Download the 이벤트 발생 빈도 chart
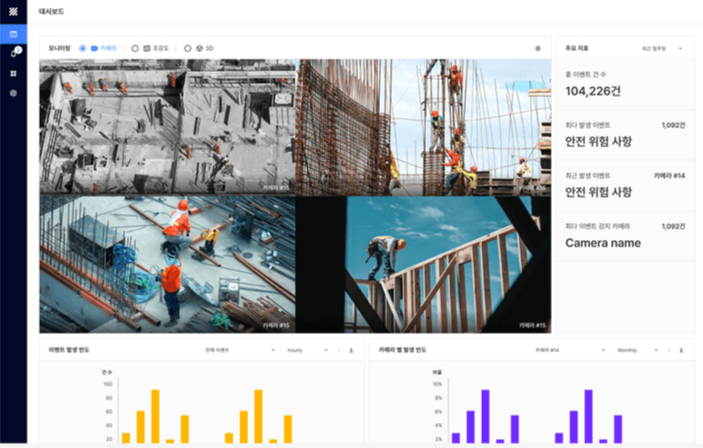The width and height of the screenshot is (703, 448). pos(351,350)
